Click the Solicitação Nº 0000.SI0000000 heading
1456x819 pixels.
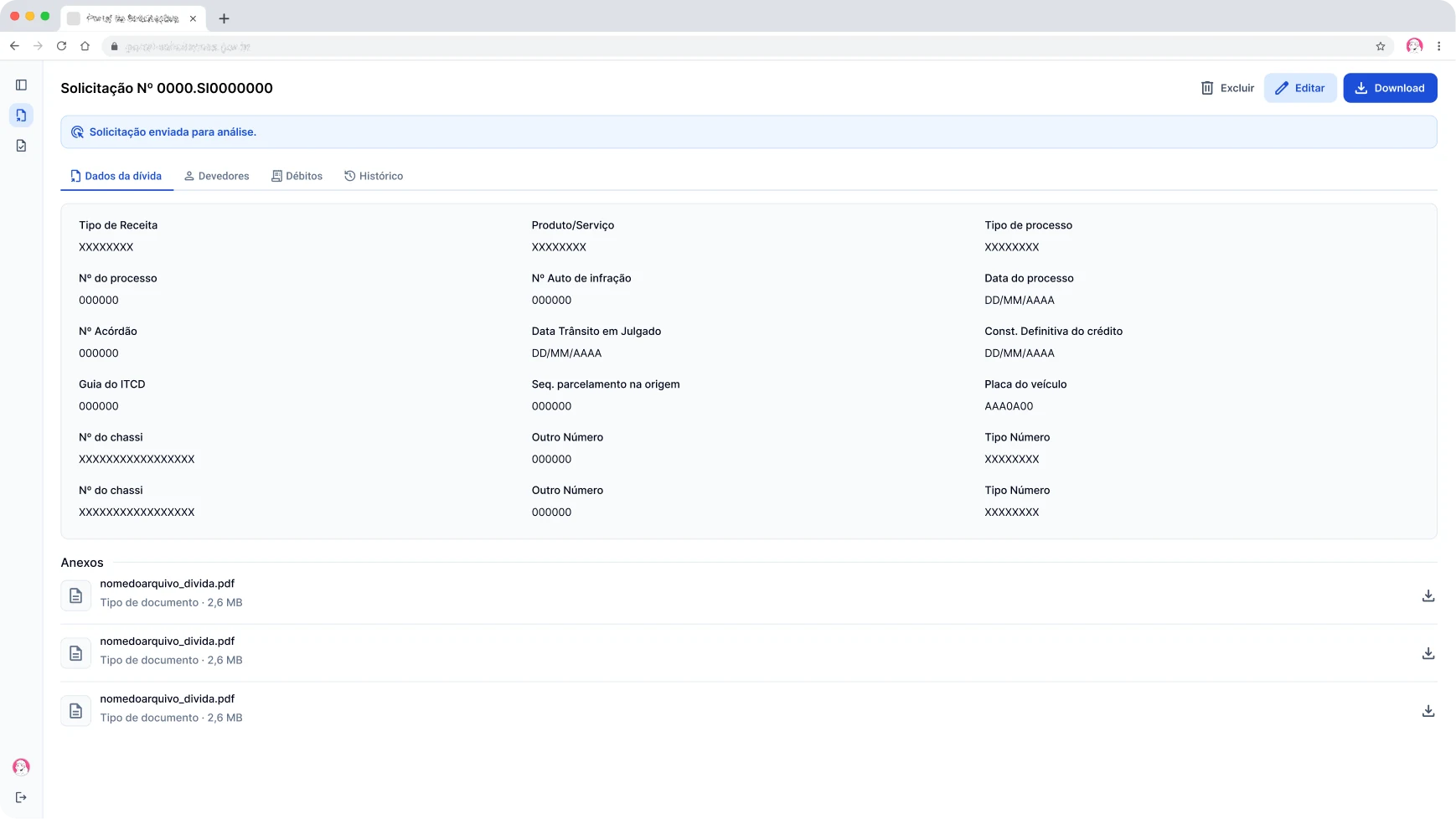(x=167, y=88)
